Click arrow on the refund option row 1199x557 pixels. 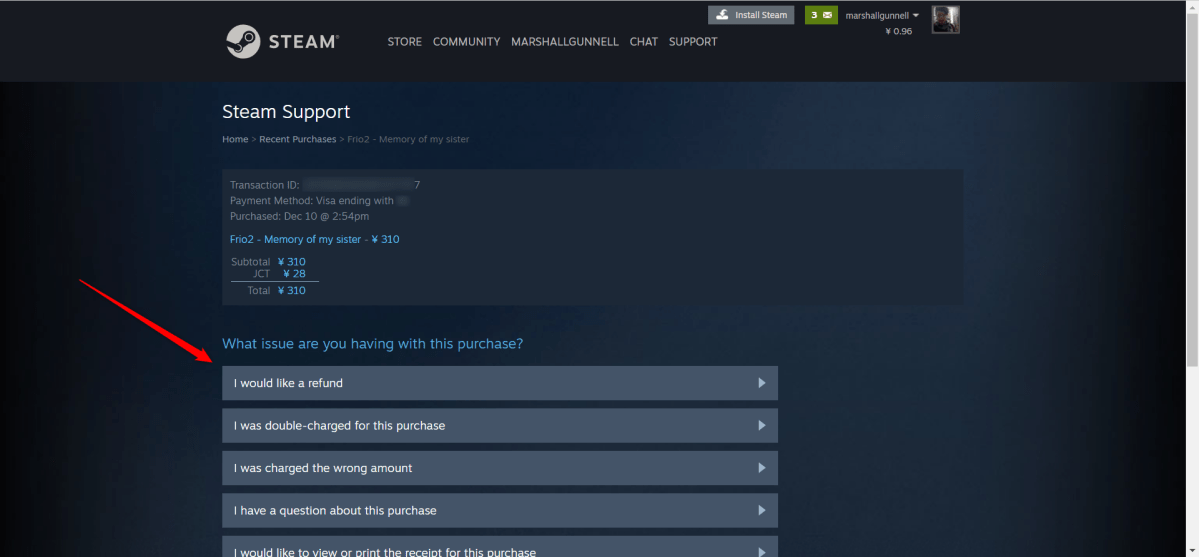click(x=761, y=383)
